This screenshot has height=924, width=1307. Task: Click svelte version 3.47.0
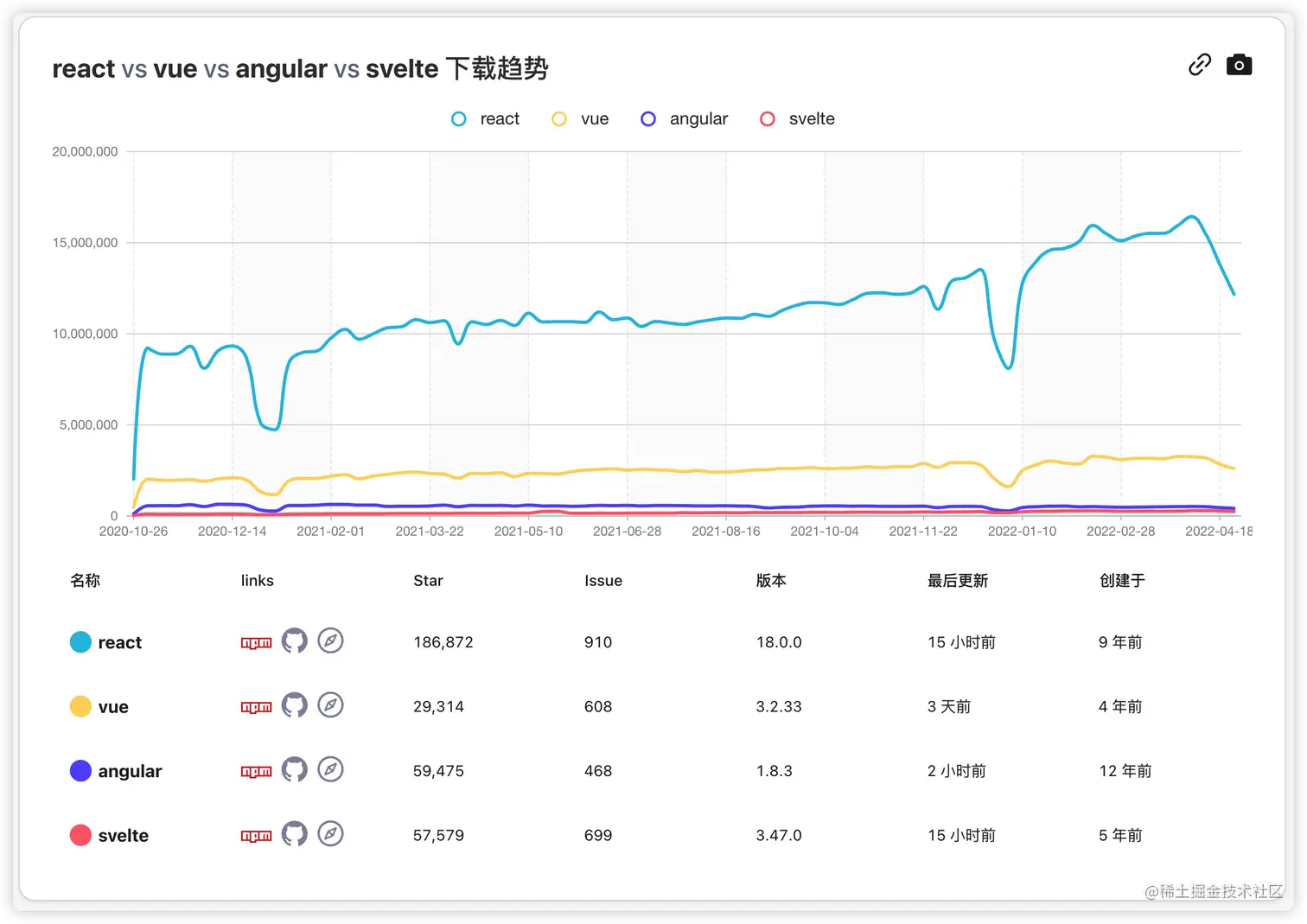[779, 836]
